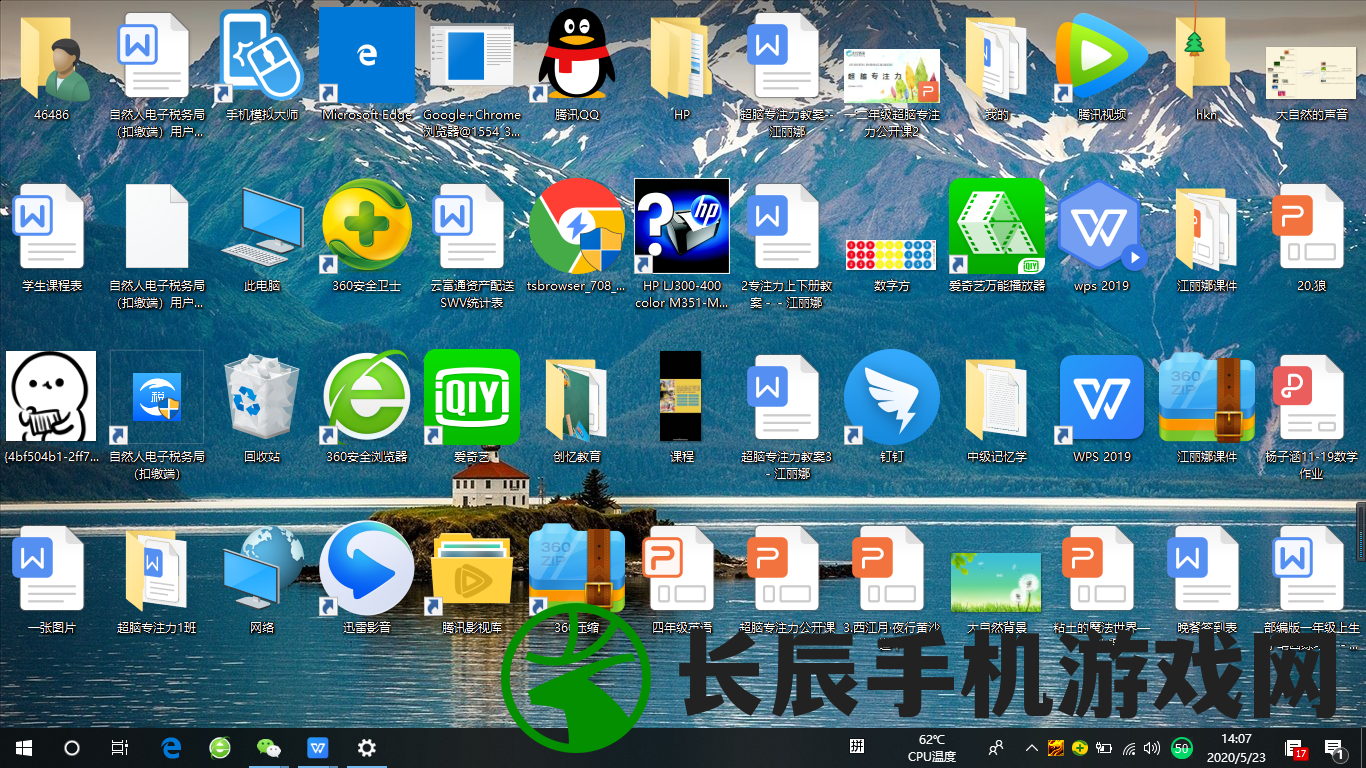Open Settings gear on taskbar

(367, 747)
